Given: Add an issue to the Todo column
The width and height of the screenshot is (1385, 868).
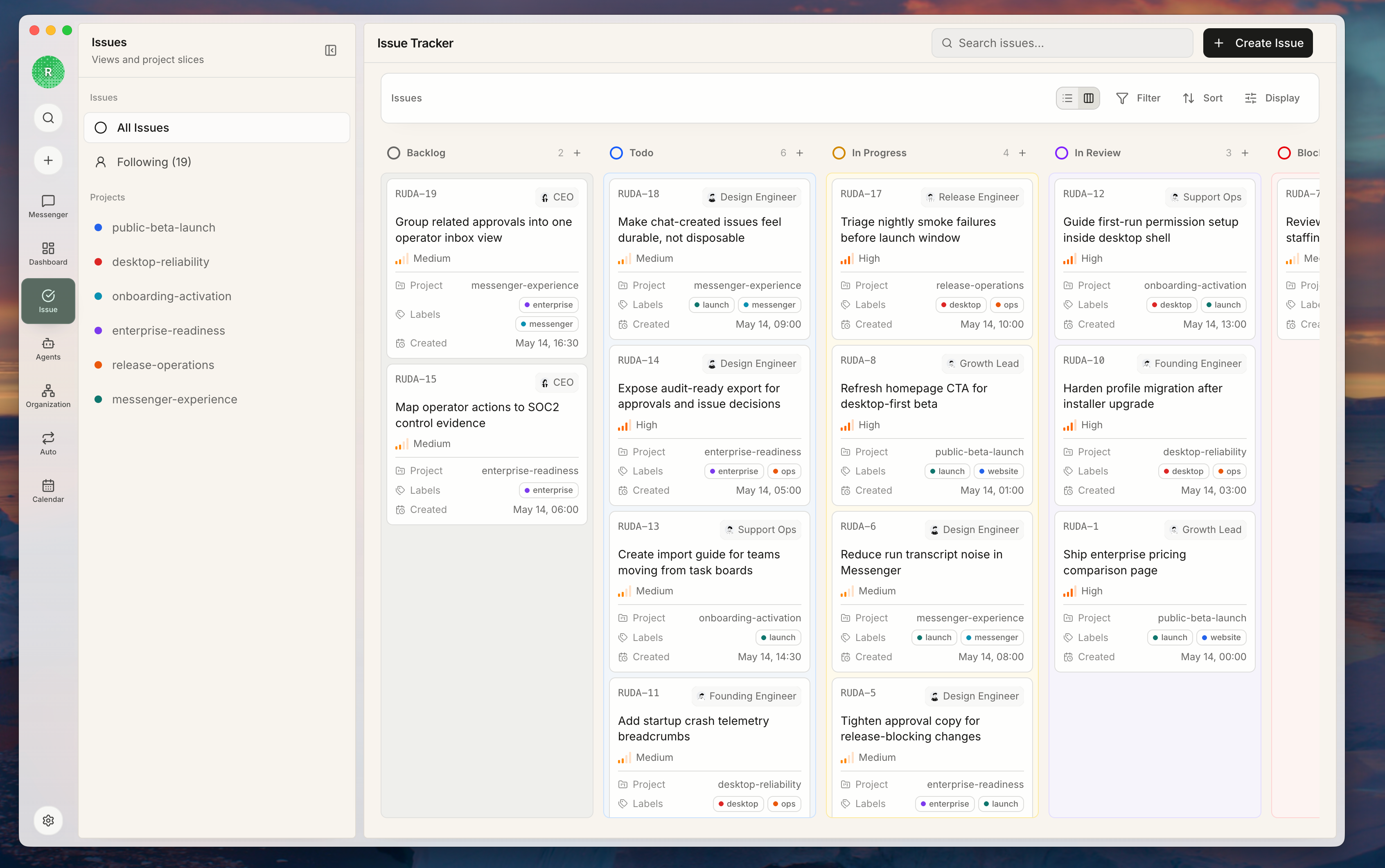Looking at the screenshot, I should pos(800,153).
